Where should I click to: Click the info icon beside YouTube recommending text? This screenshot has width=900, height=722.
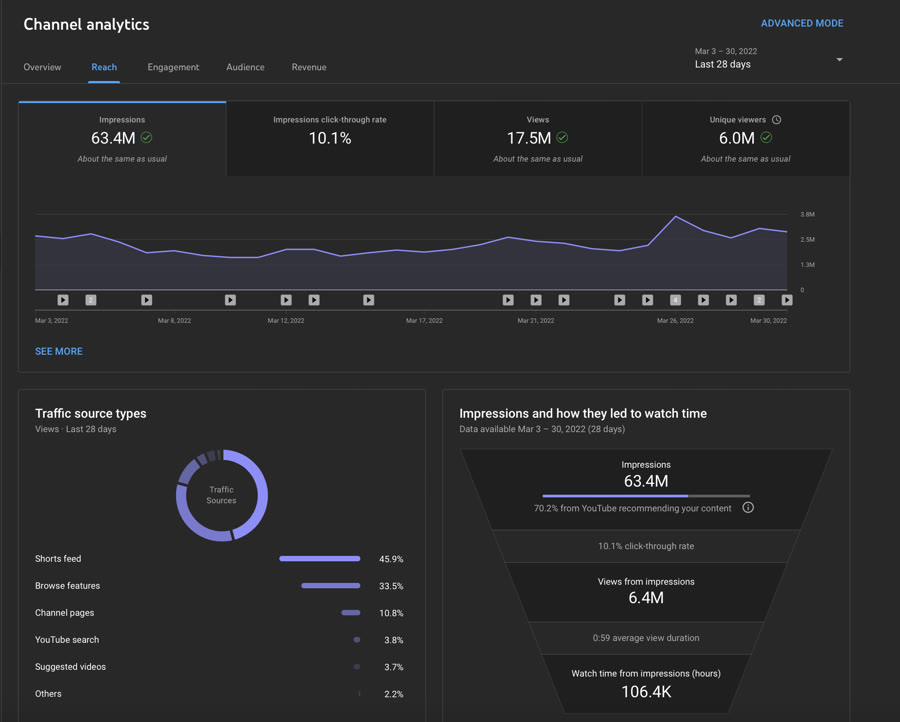coord(748,507)
